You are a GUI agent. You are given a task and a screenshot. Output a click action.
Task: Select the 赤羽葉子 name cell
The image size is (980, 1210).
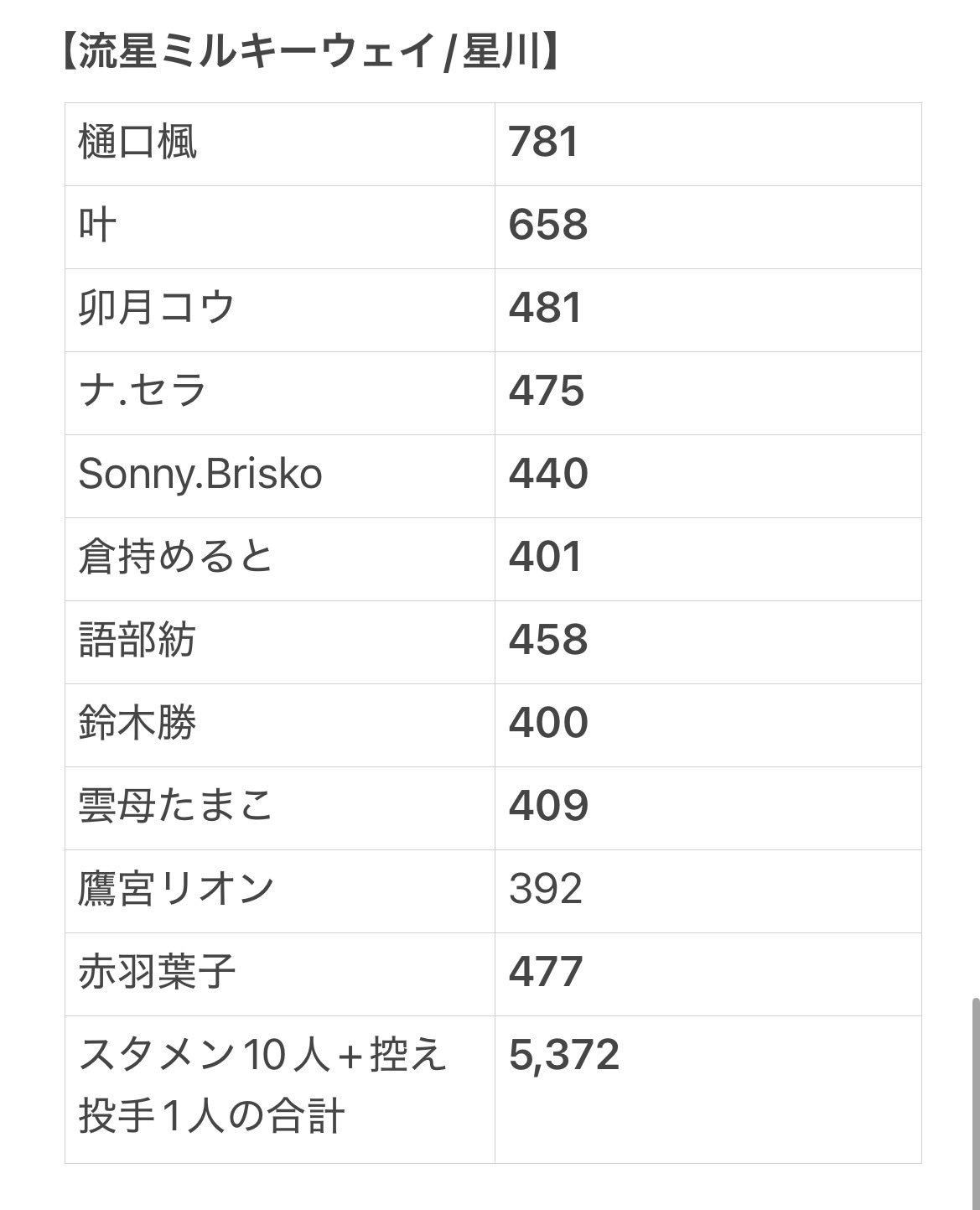(280, 974)
